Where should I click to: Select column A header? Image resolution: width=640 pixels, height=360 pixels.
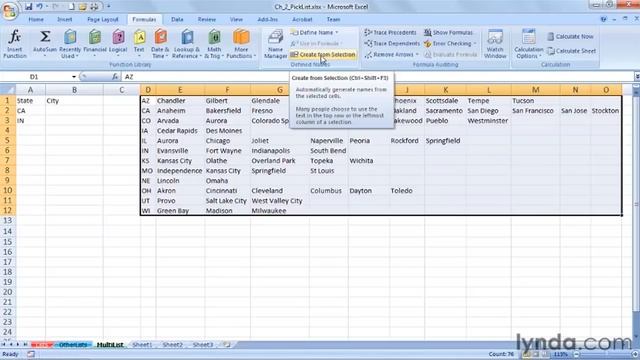click(30, 90)
